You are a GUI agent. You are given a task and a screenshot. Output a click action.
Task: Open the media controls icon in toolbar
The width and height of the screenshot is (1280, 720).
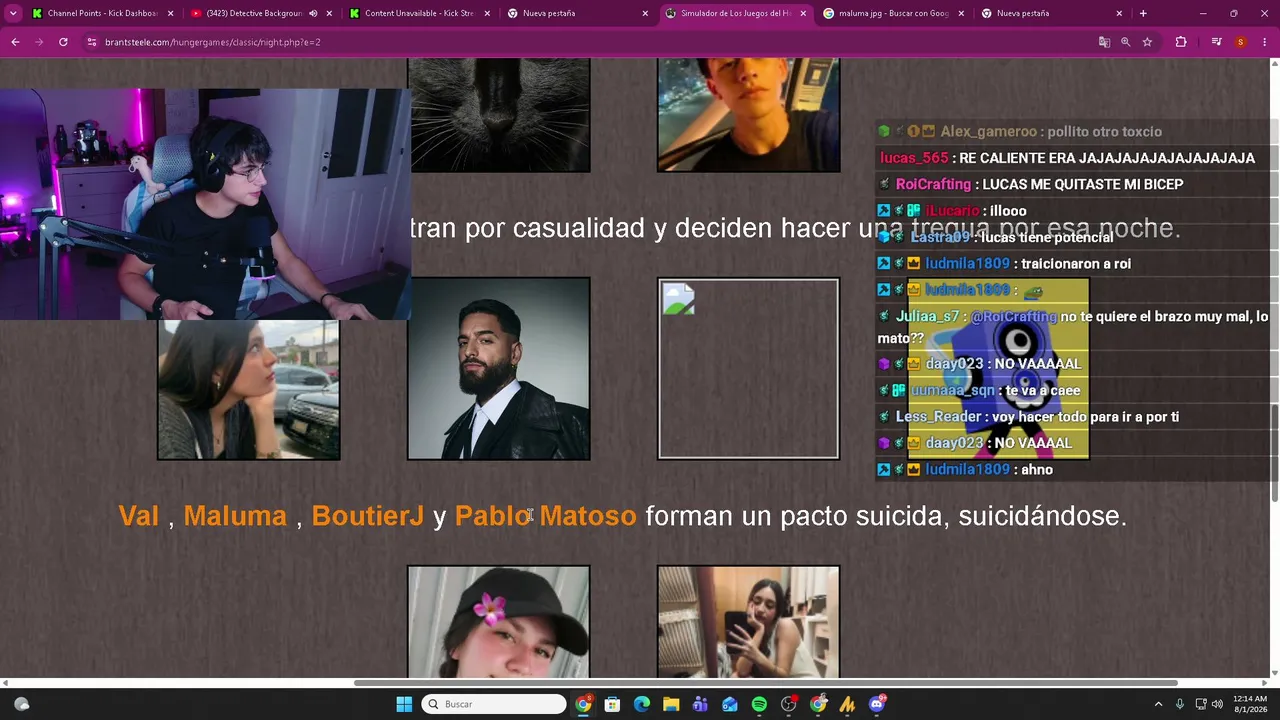[1216, 42]
